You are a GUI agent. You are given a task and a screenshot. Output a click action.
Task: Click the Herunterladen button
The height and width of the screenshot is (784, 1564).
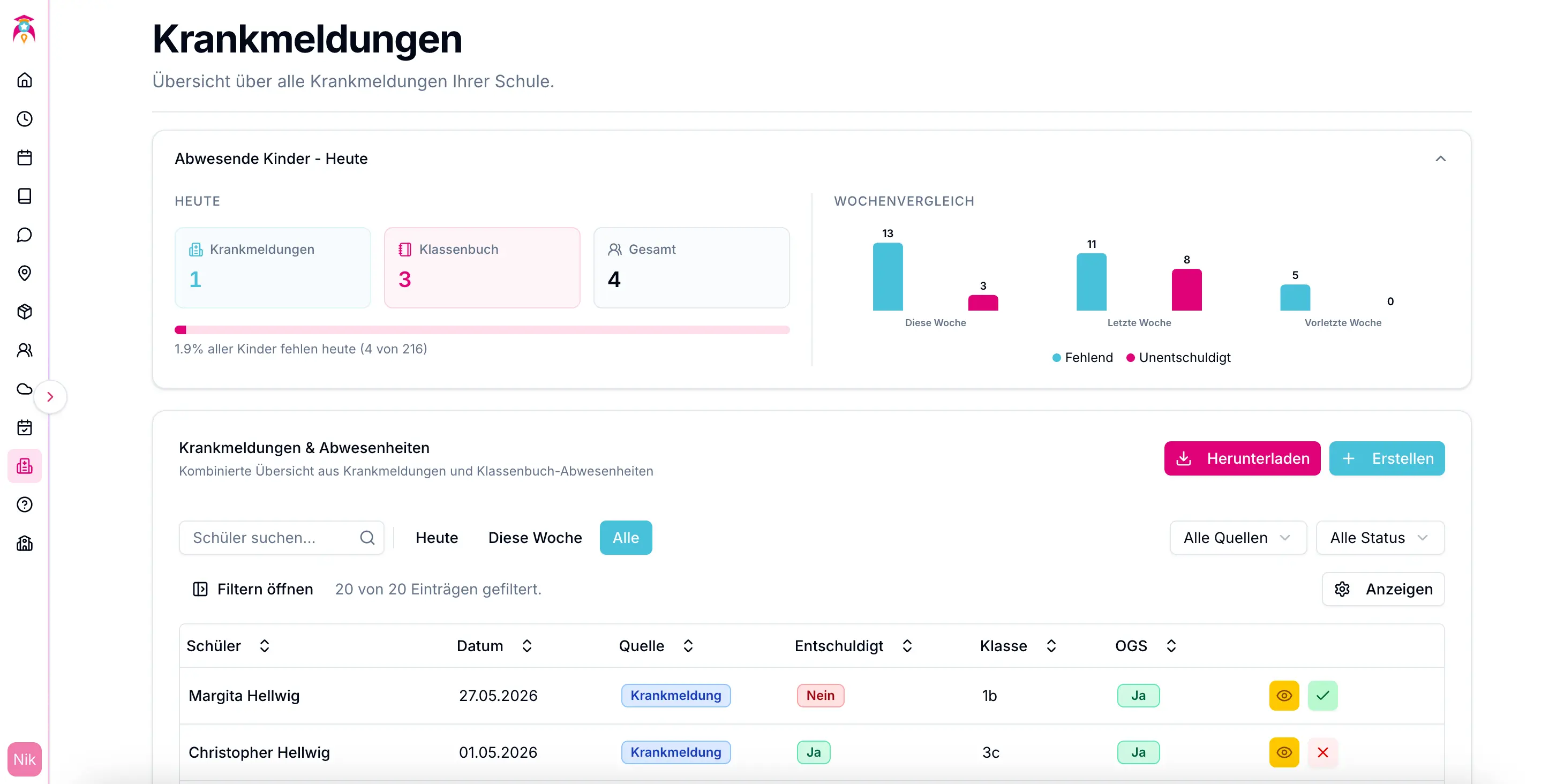[x=1242, y=458]
